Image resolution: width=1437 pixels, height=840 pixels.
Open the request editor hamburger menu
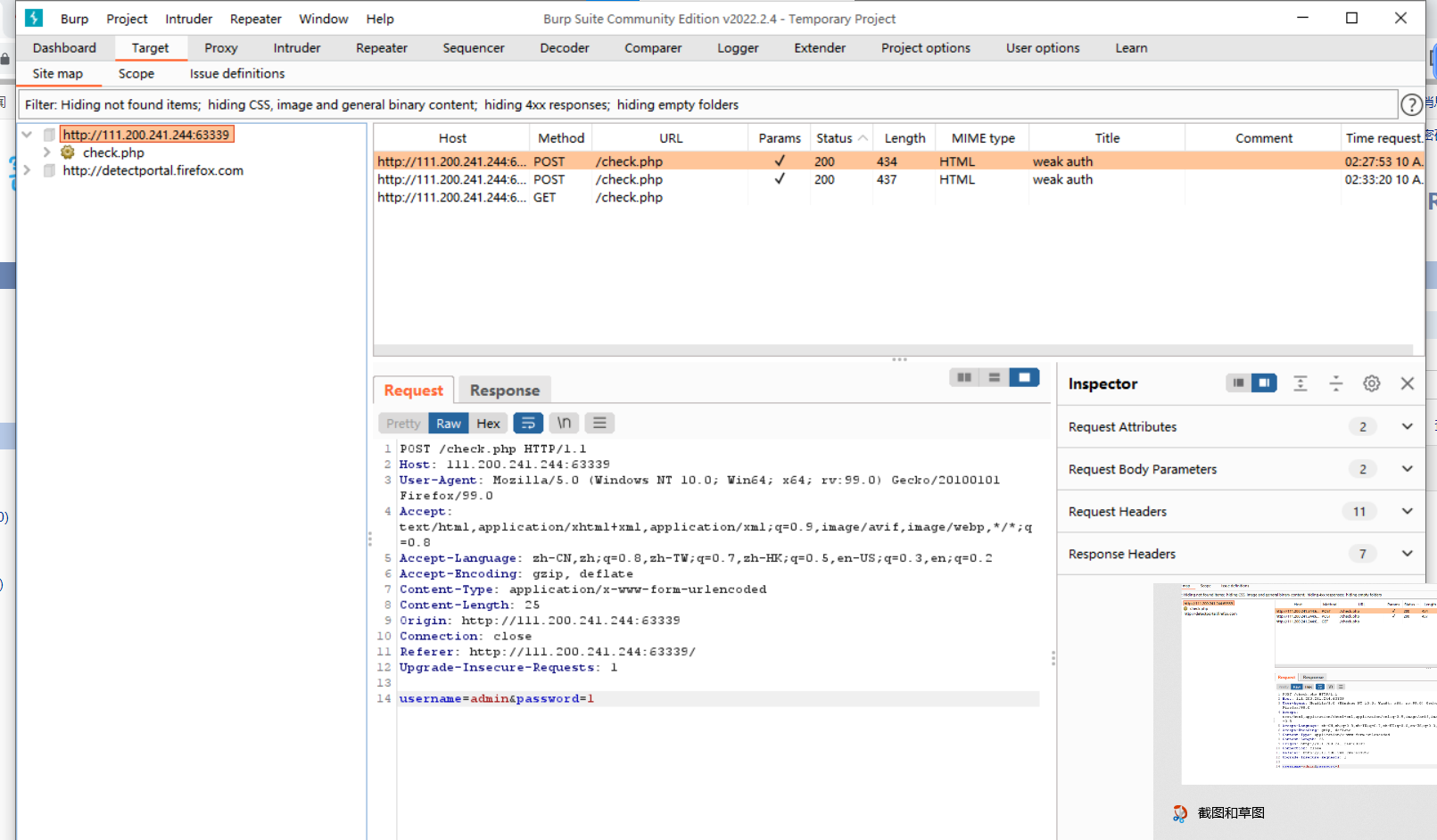(599, 423)
